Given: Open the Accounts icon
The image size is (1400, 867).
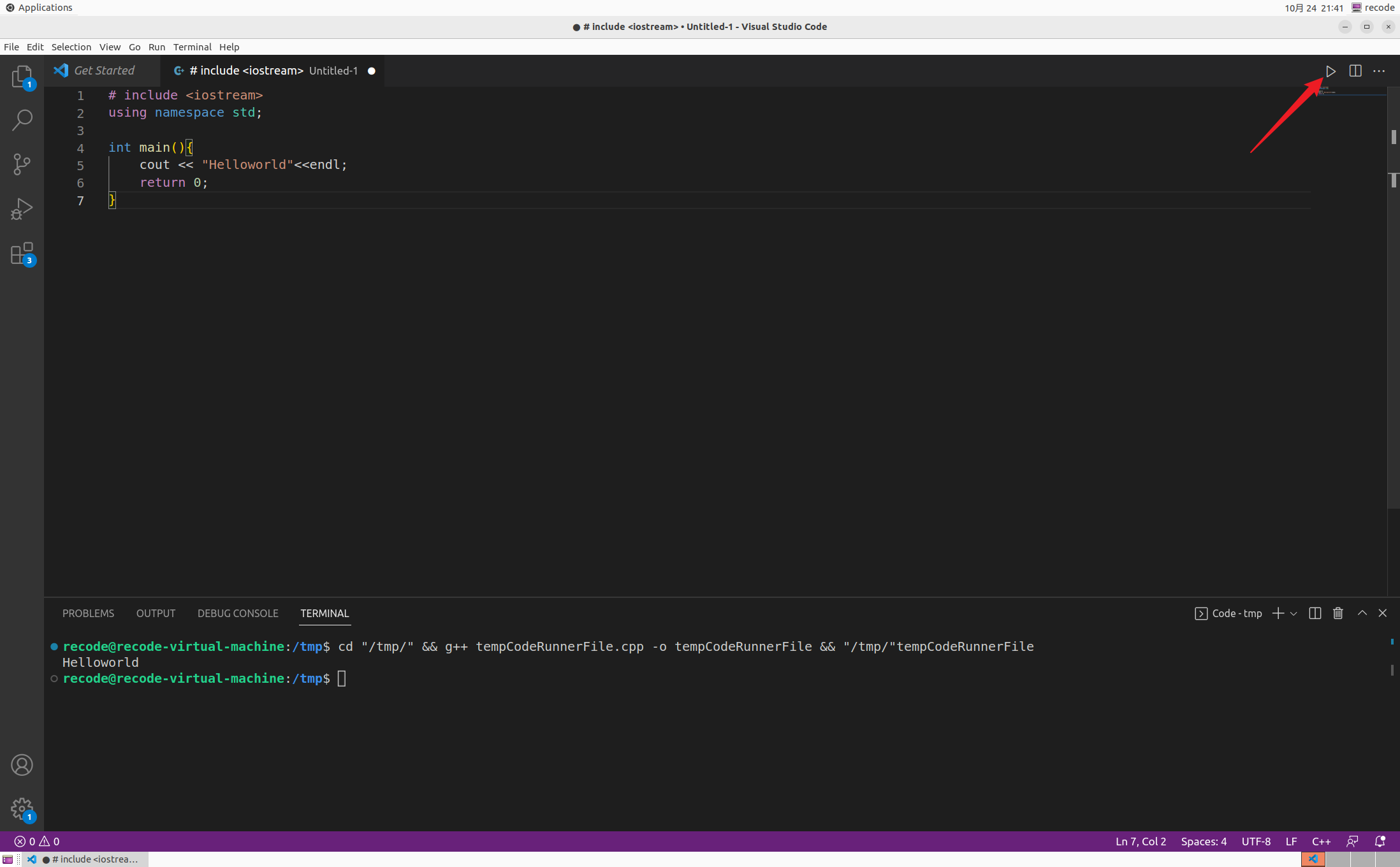Looking at the screenshot, I should [x=22, y=764].
